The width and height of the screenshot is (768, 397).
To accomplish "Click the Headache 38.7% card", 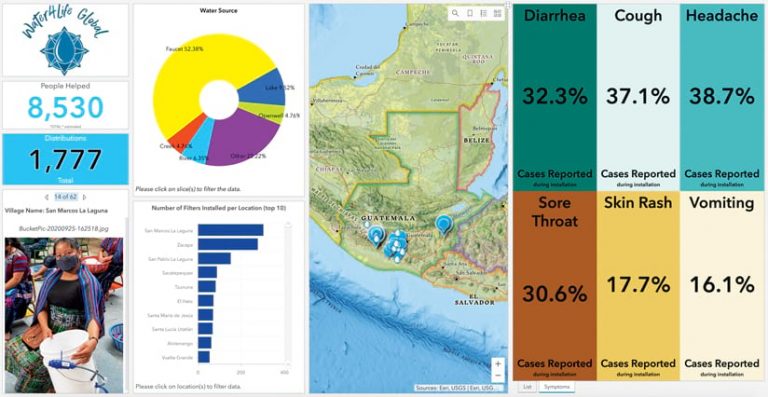I will coord(721,97).
